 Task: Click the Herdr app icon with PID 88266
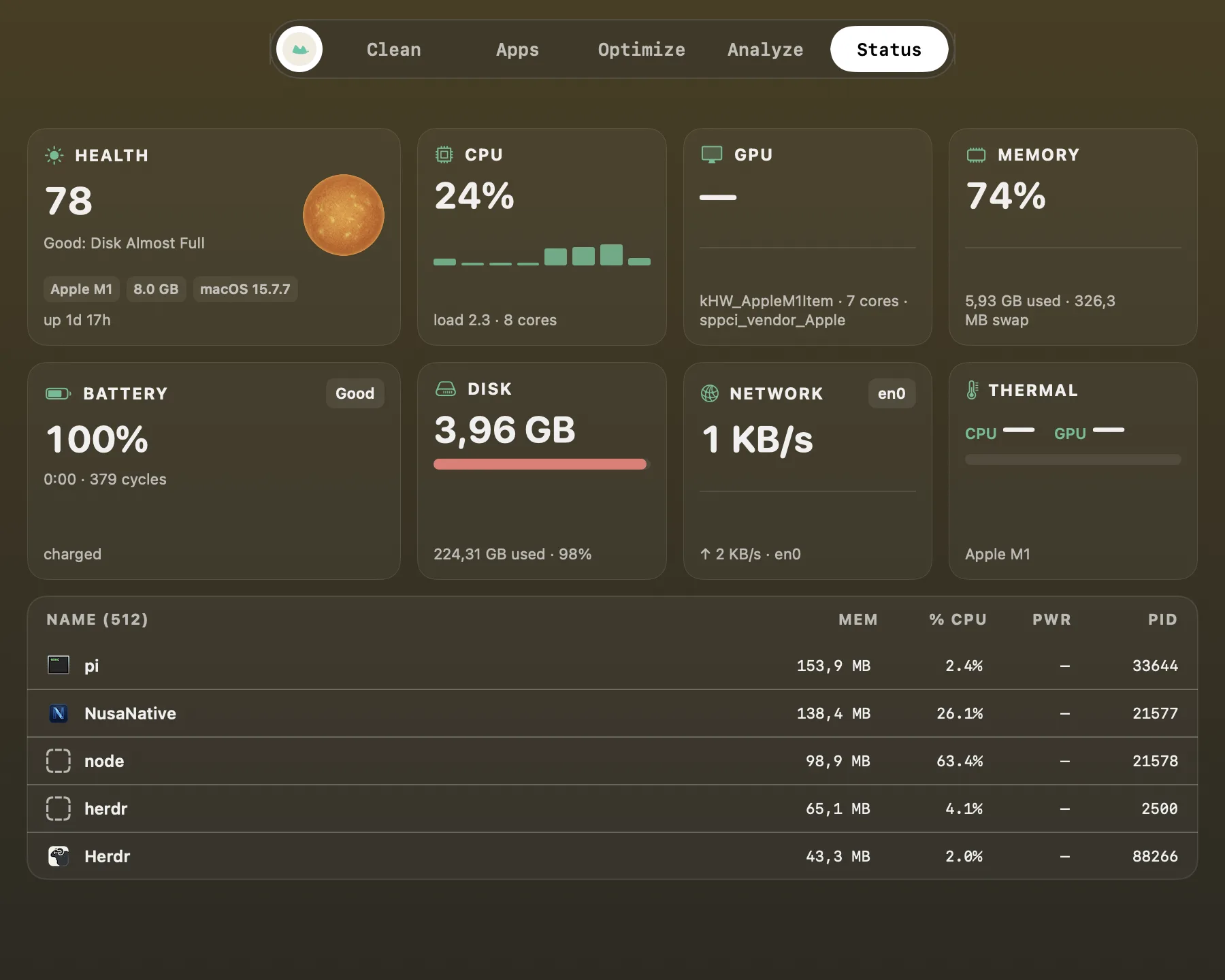coord(59,856)
